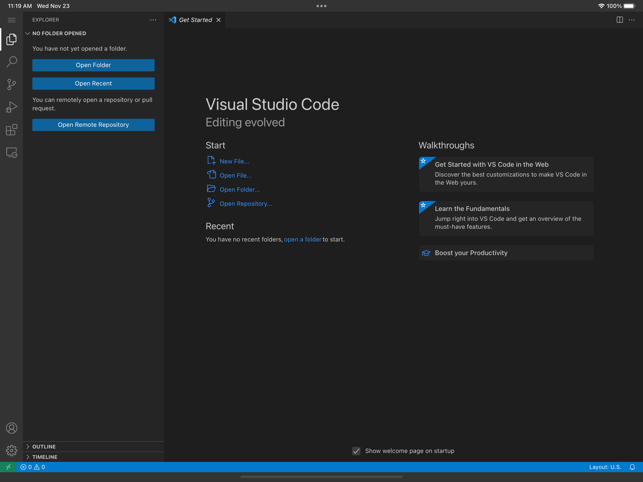
Task: Open Explorer views and more actions
Action: coord(153,20)
